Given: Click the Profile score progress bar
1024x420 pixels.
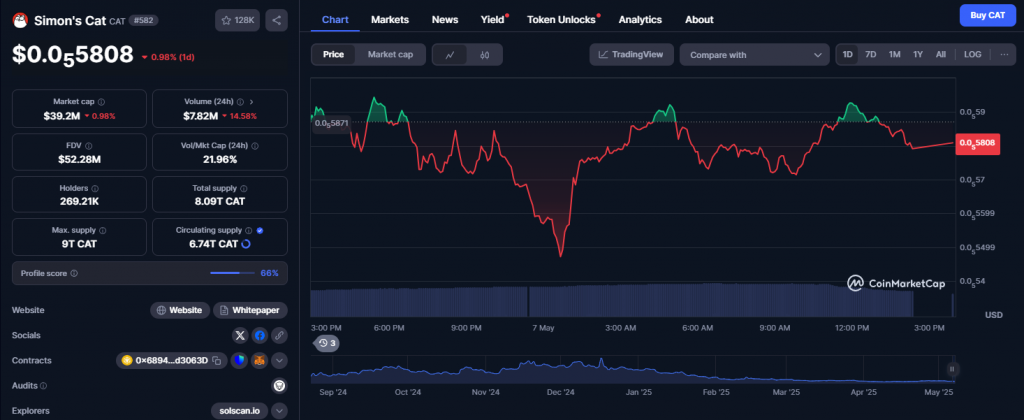Looking at the screenshot, I should pyautogui.click(x=232, y=273).
